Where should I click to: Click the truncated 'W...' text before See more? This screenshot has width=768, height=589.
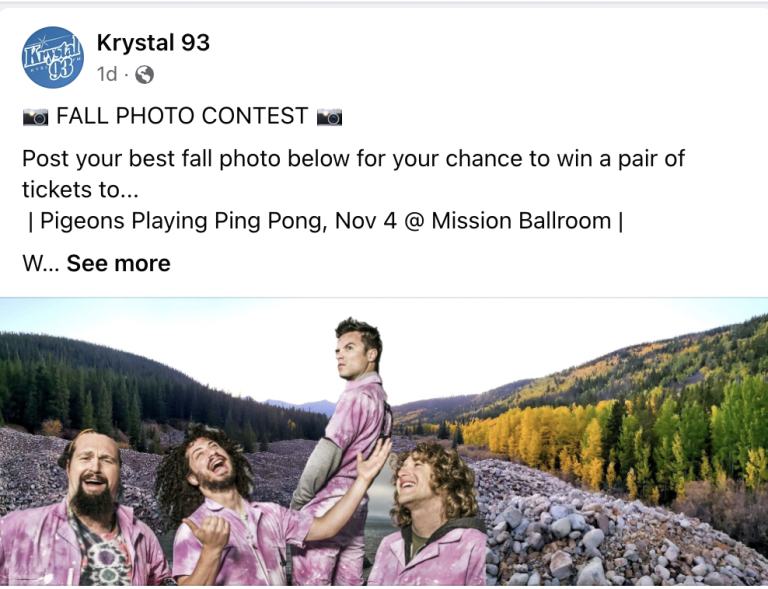tap(41, 264)
